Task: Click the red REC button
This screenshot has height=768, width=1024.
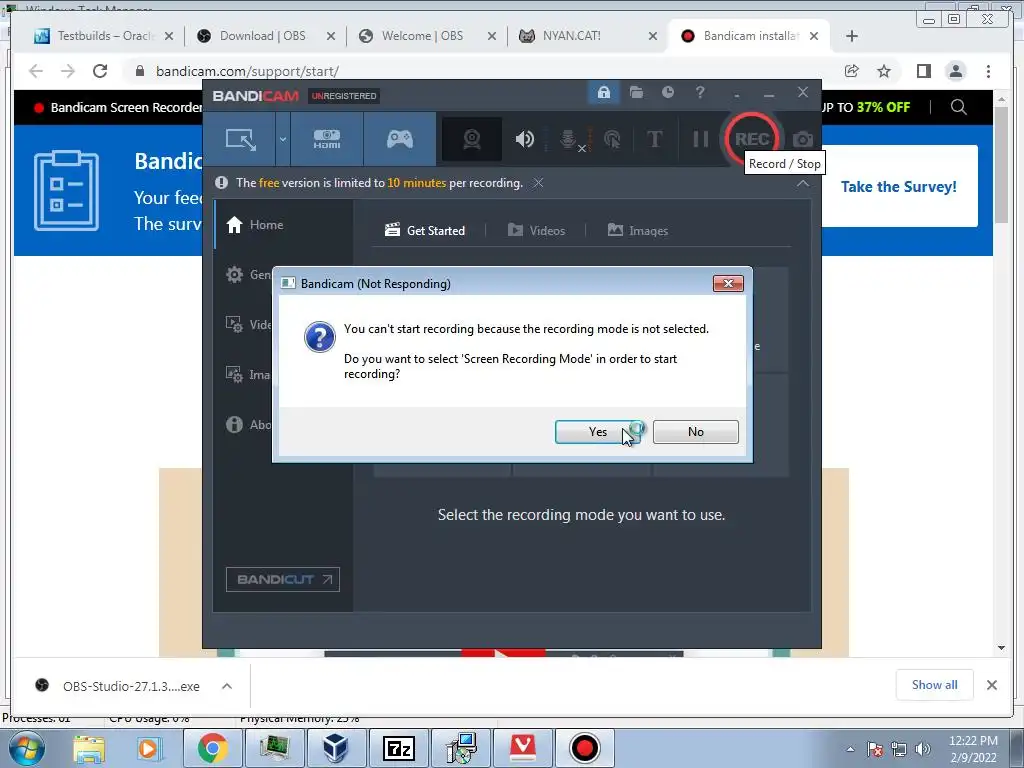Action: 752,139
